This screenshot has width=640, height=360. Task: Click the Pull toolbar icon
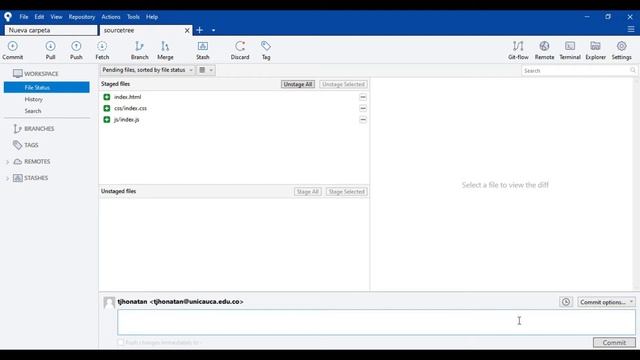tap(50, 51)
